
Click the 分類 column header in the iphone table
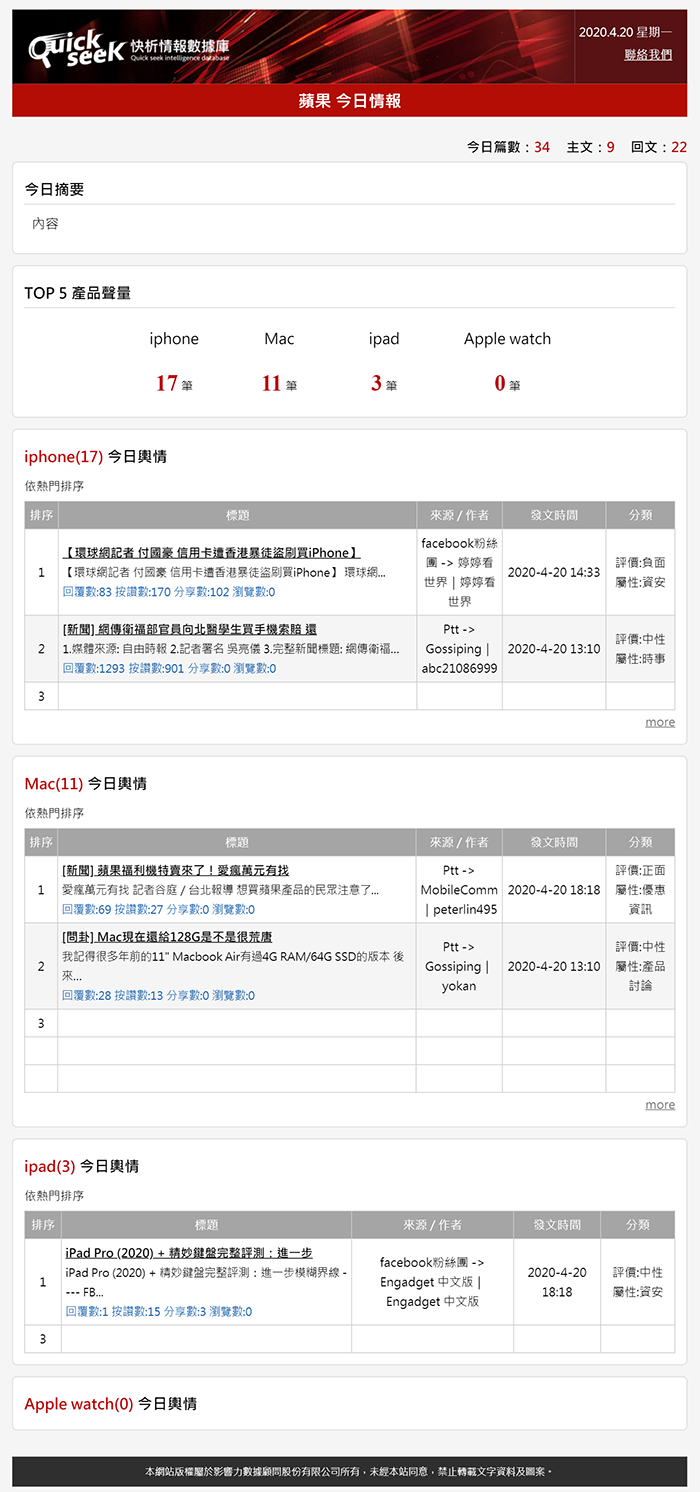pos(641,515)
